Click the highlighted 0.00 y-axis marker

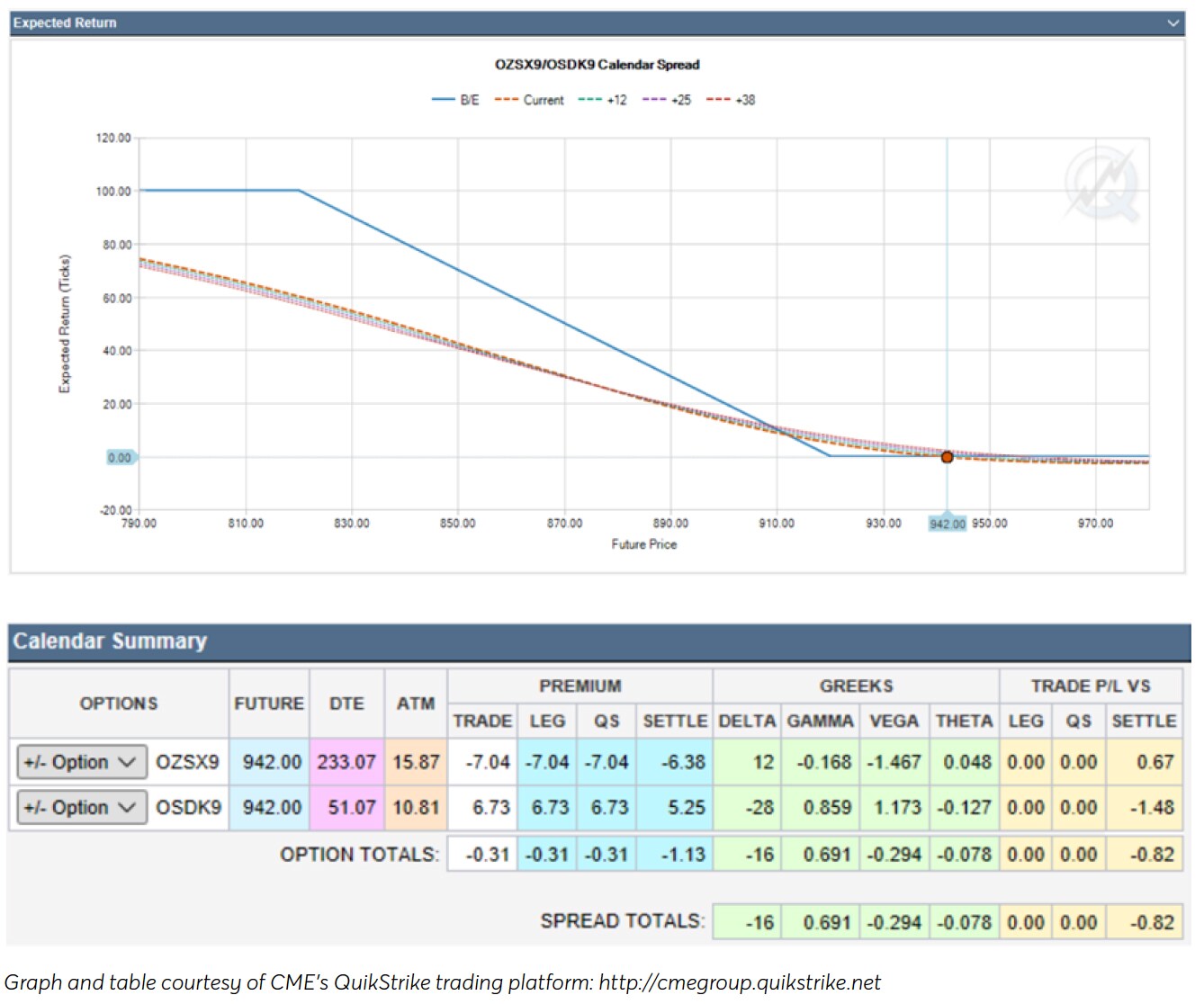point(120,457)
